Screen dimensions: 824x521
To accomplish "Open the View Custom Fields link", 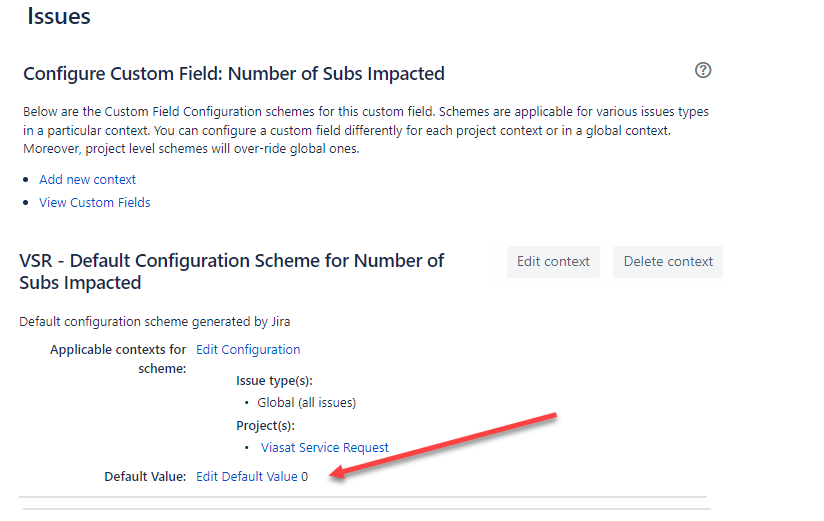I will coord(95,202).
